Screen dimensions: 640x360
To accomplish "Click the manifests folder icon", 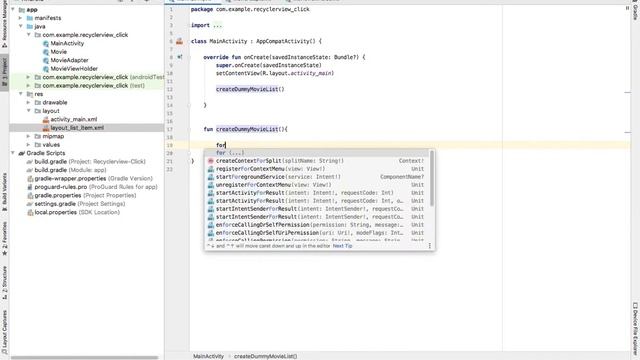I will [30, 18].
